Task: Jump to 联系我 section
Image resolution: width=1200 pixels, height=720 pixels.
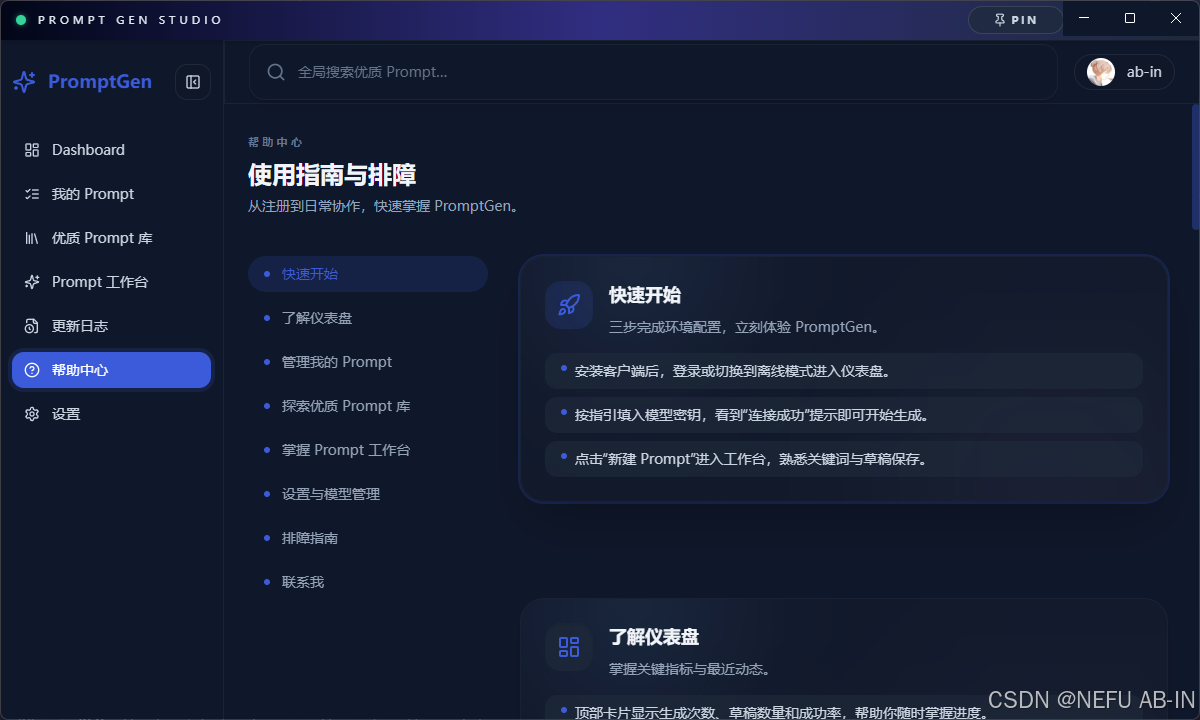Action: (x=368, y=582)
